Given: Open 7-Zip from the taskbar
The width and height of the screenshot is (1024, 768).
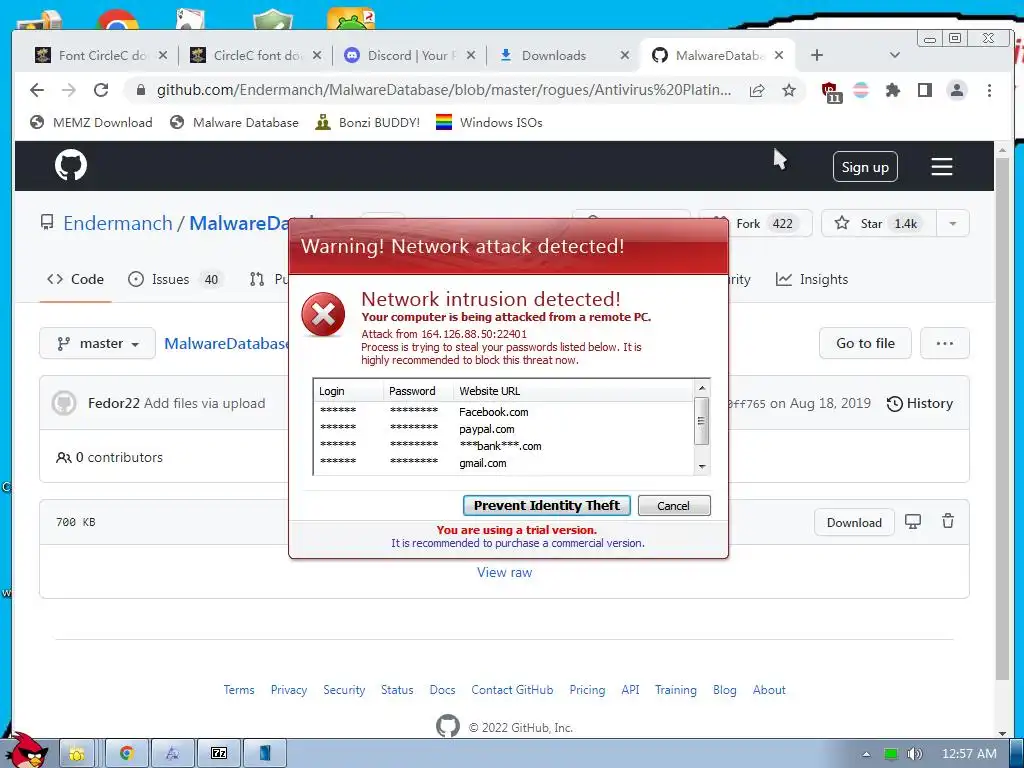Looking at the screenshot, I should tap(219, 754).
